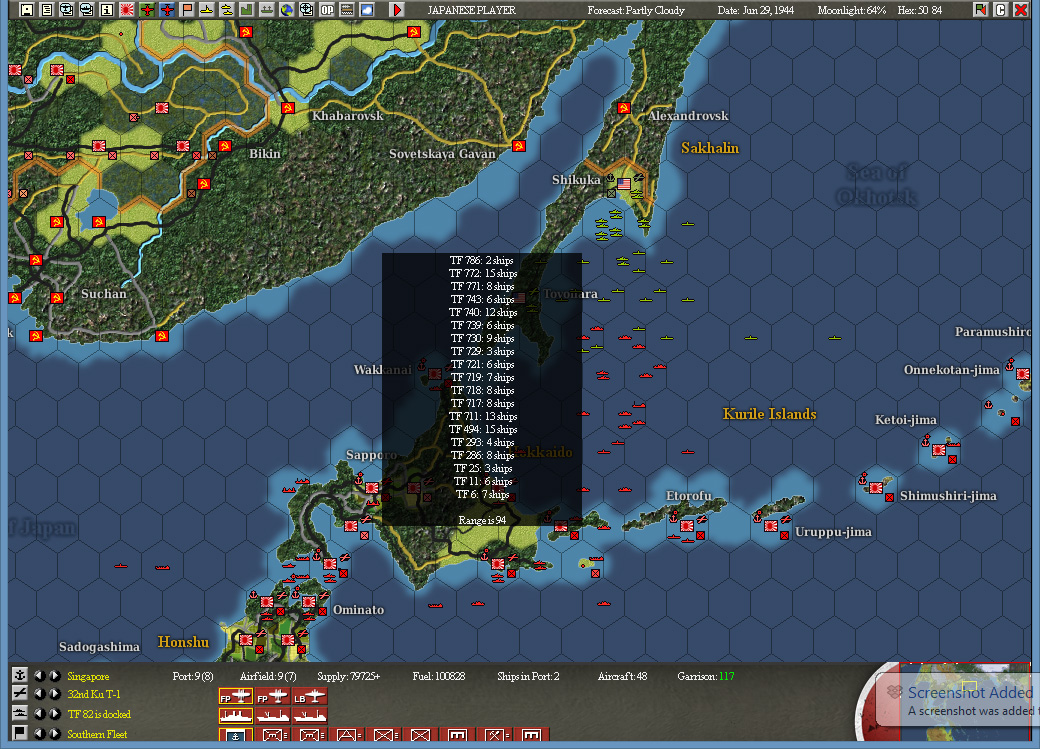The width and height of the screenshot is (1040, 749).
Task: Open the OP operations toolbar icon
Action: pos(327,9)
